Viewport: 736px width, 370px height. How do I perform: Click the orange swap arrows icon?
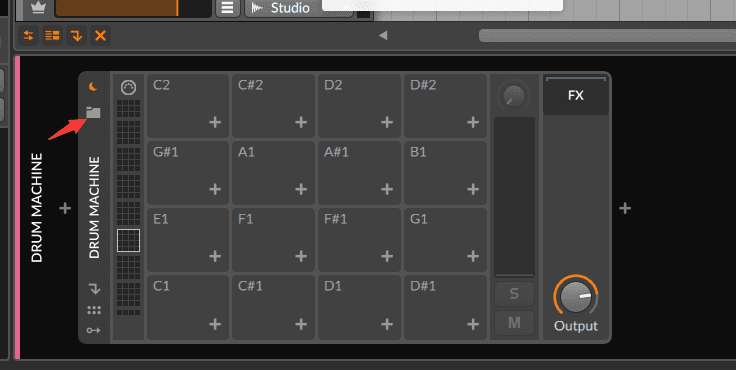28,36
